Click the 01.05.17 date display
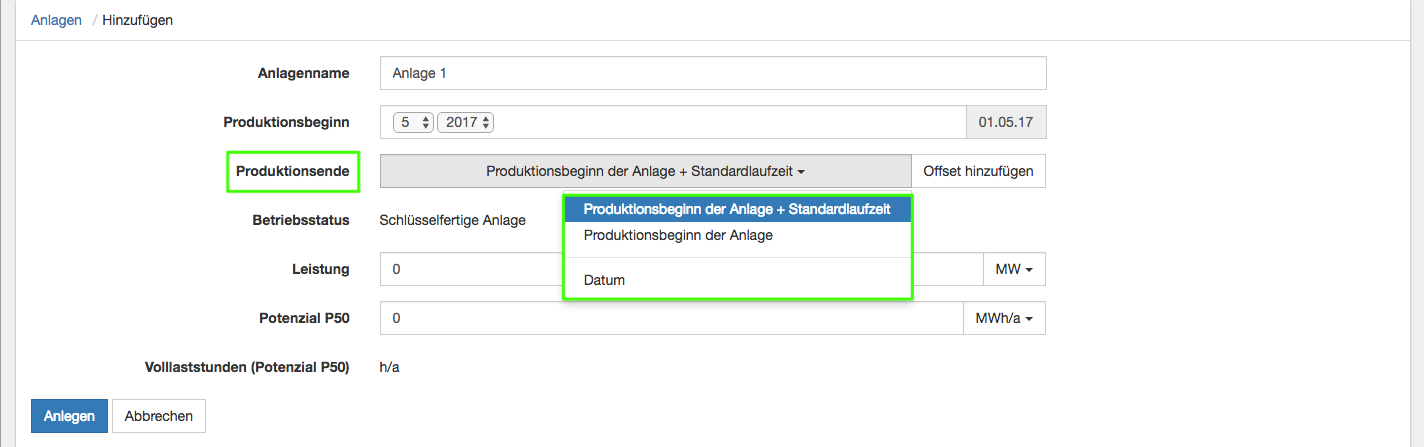Image resolution: width=1424 pixels, height=447 pixels. 1005,122
